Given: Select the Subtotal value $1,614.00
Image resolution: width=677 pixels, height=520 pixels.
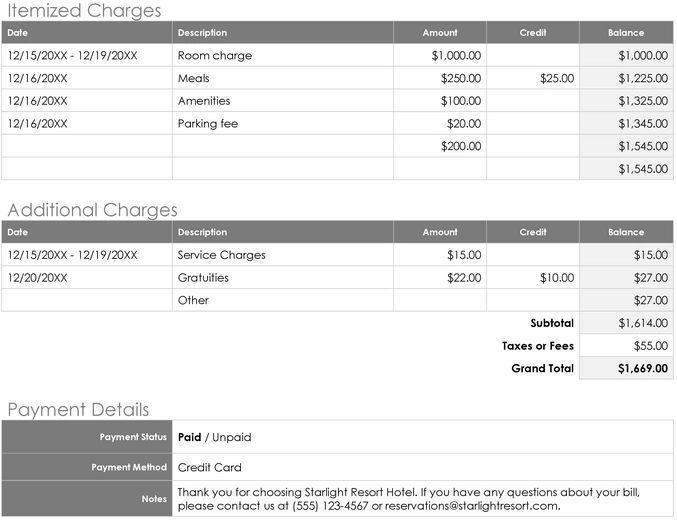Looking at the screenshot, I should point(643,323).
